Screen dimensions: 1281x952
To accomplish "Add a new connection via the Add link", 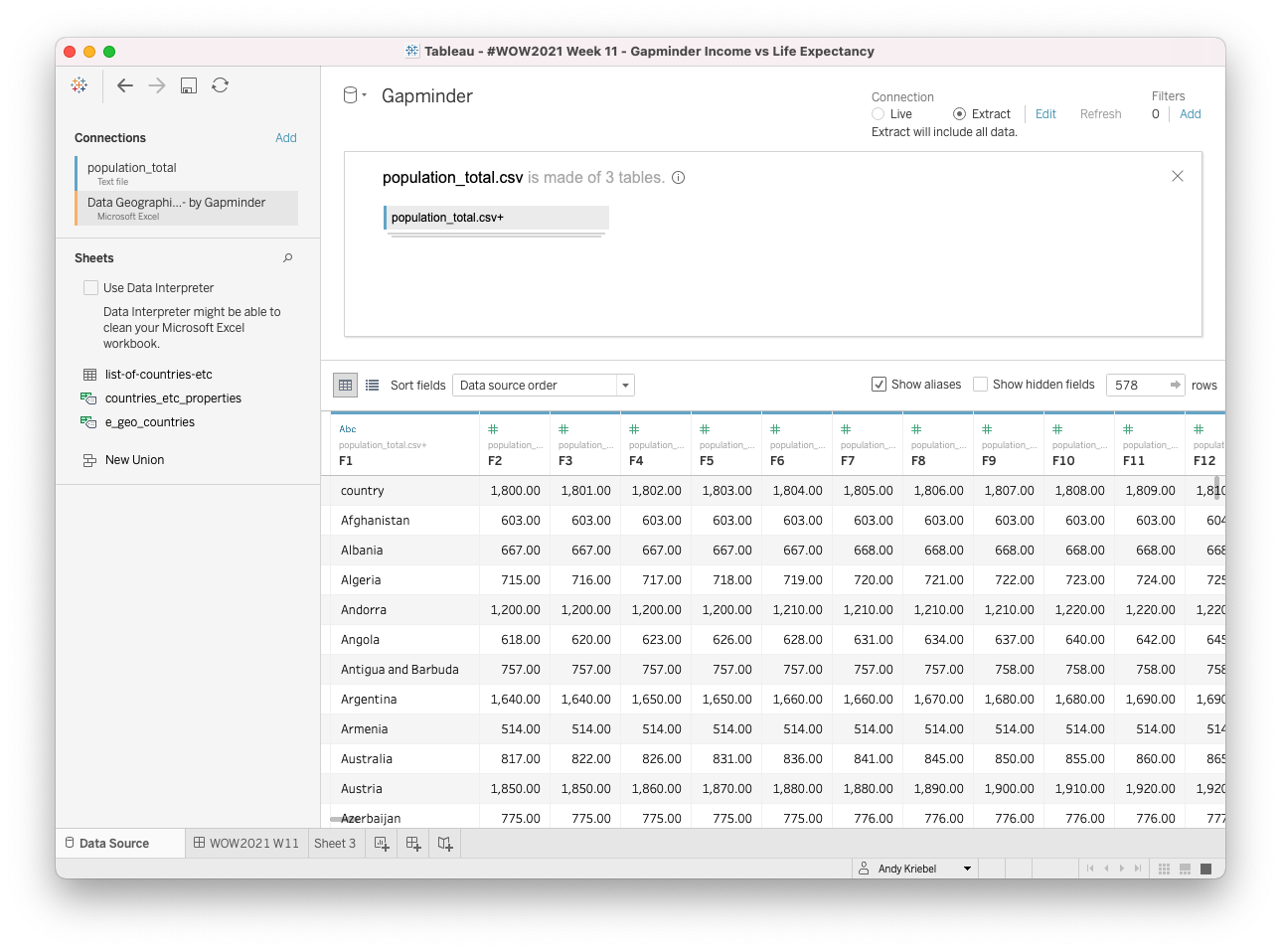I will pyautogui.click(x=286, y=138).
